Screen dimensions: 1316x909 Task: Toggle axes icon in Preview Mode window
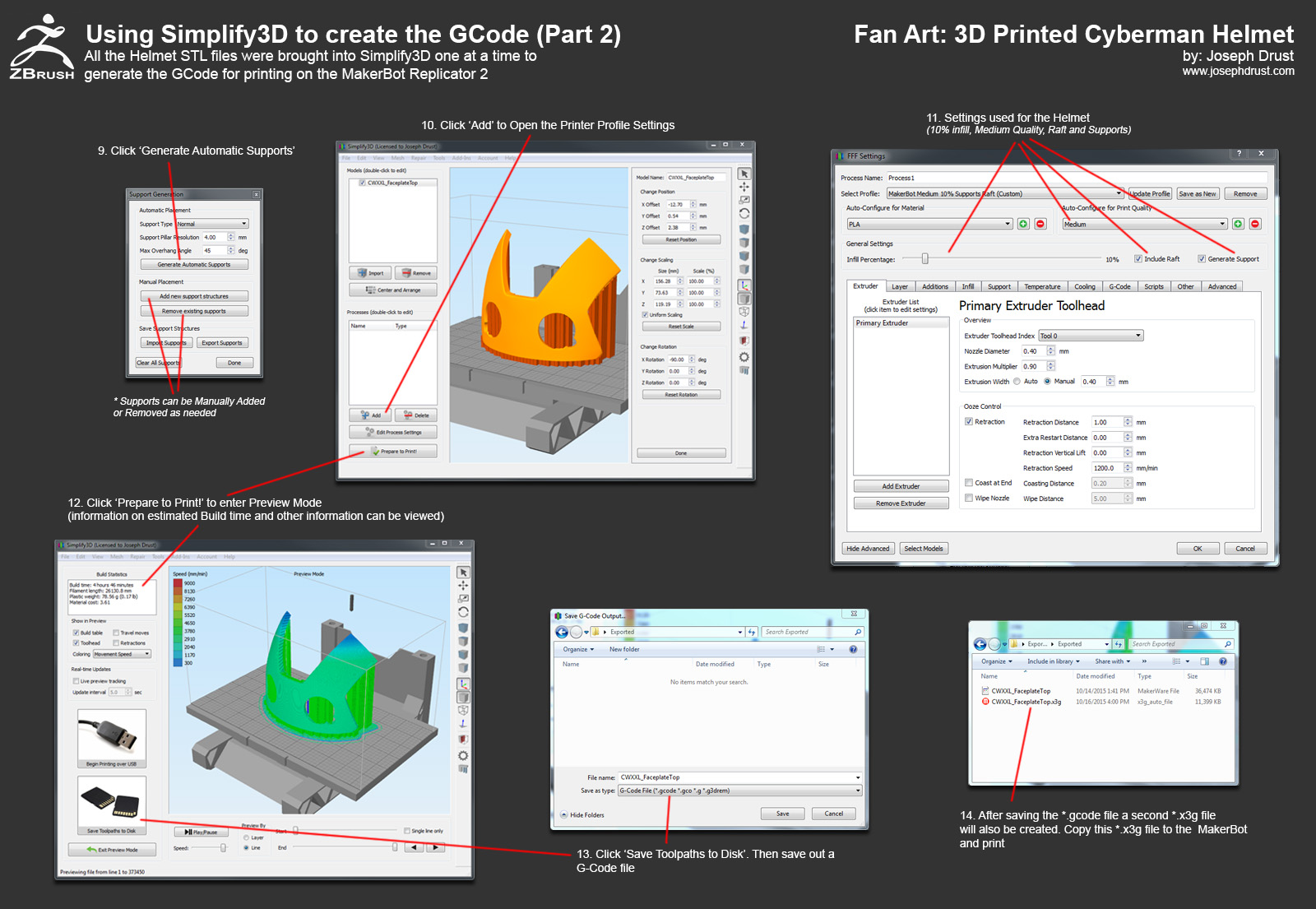[x=463, y=684]
